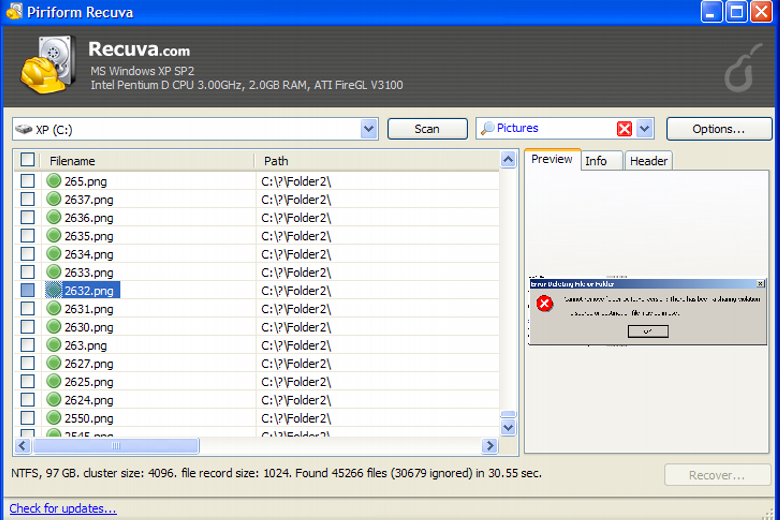Click the green status icon for 2635.png
The height and width of the screenshot is (520, 780).
click(x=53, y=235)
